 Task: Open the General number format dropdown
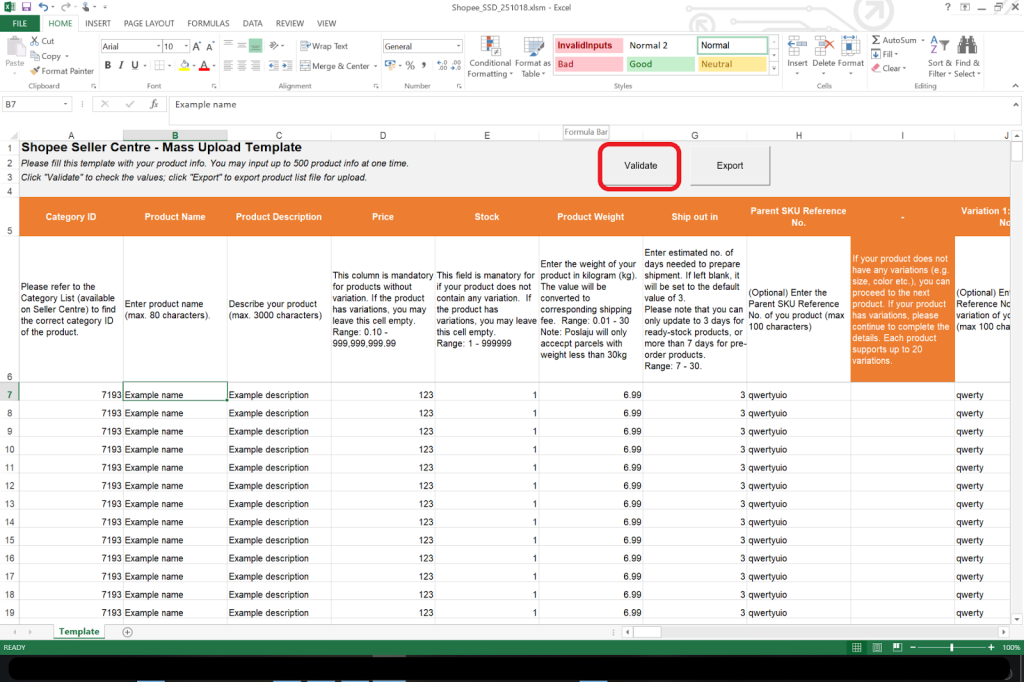458,46
